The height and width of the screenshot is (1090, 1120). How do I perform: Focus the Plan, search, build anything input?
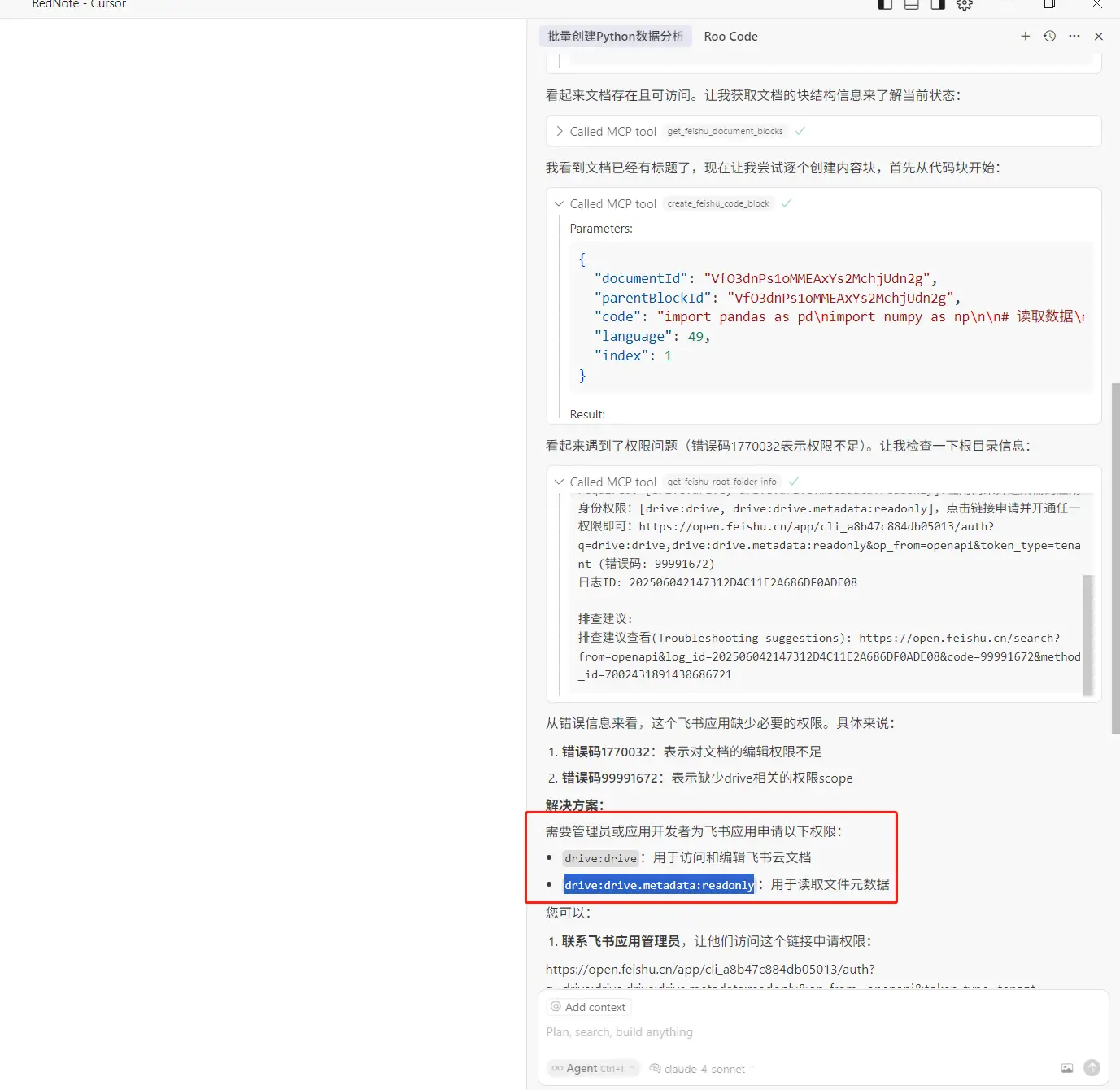[823, 1032]
